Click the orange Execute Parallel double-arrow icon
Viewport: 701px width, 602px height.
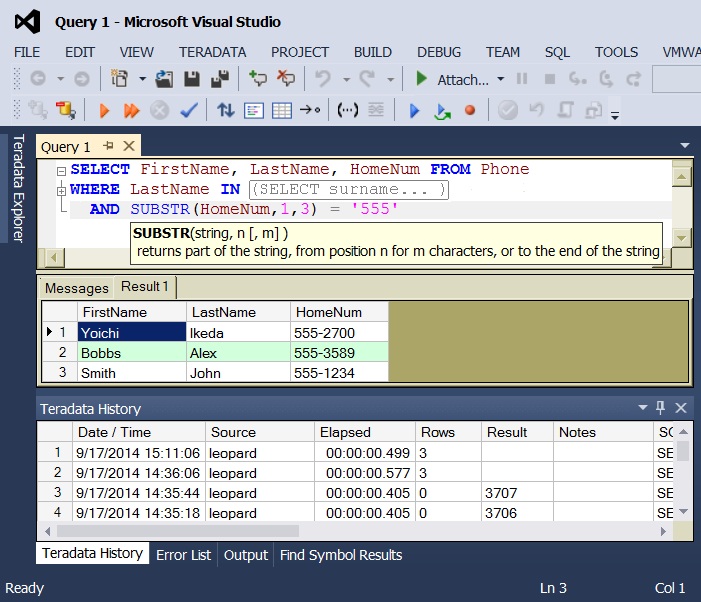[x=131, y=110]
